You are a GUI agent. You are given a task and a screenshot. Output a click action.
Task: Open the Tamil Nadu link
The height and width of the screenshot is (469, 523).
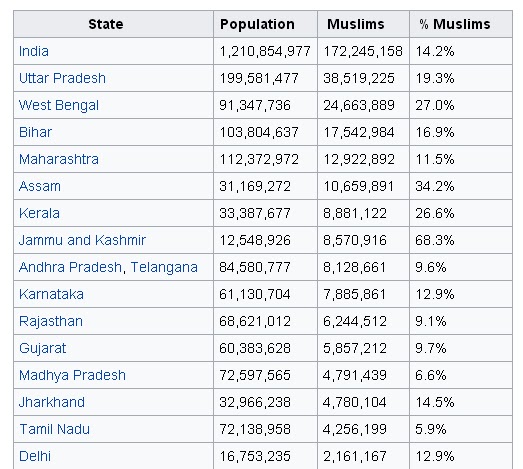(55, 430)
